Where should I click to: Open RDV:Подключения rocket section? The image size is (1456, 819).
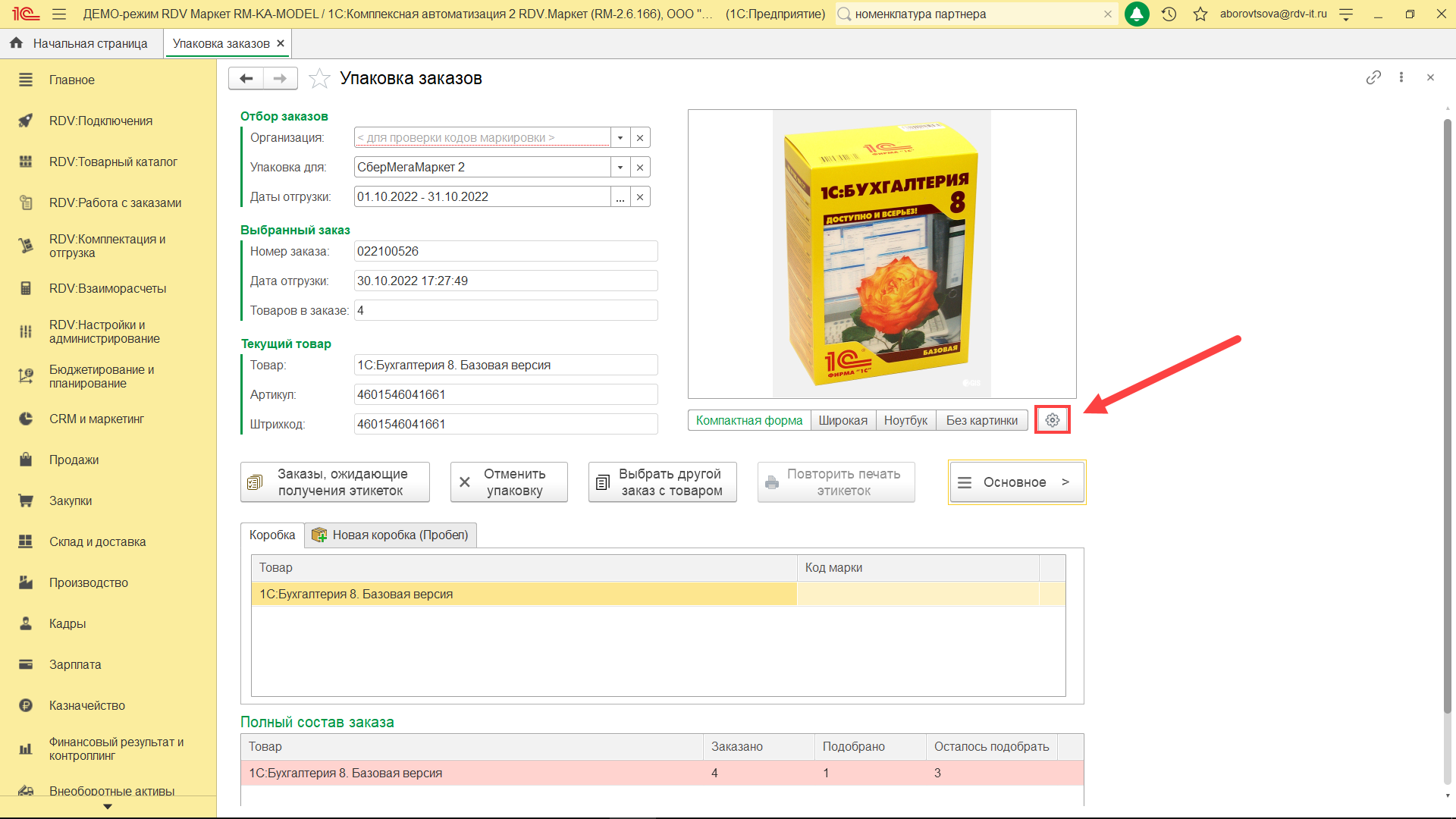101,121
